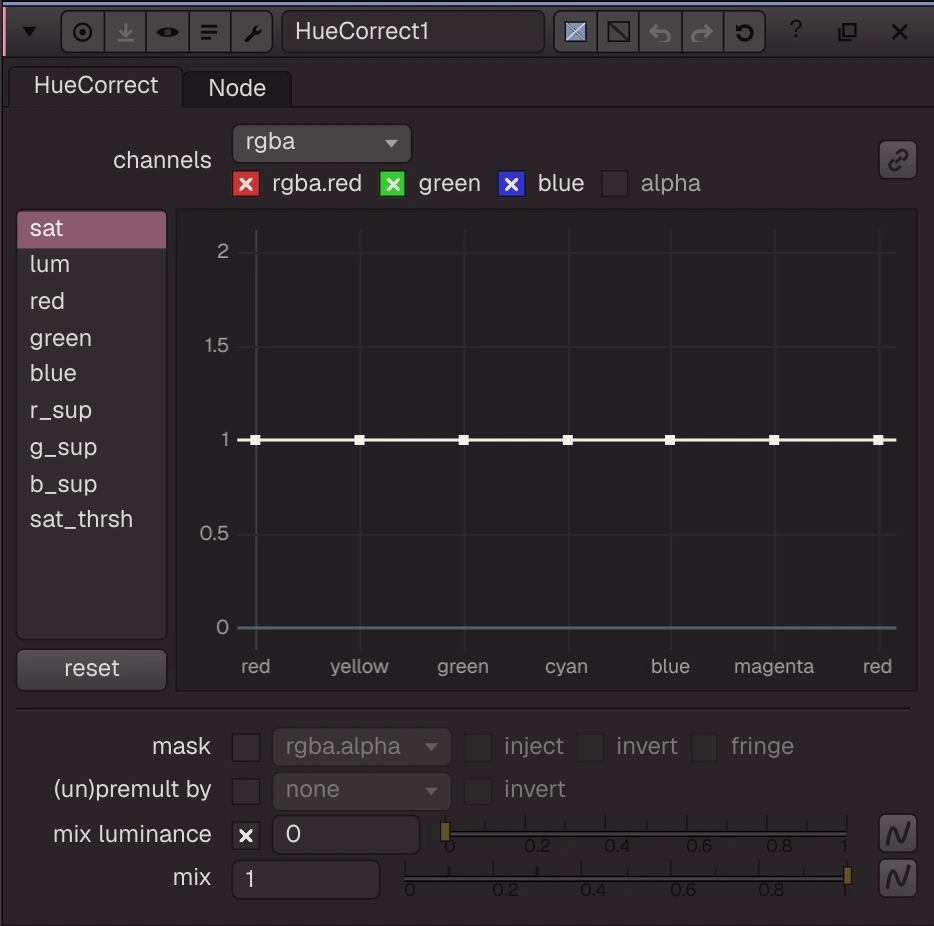Screen dimensions: 934x926
Task: Toggle the mix luminance checkbox
Action: coord(246,835)
